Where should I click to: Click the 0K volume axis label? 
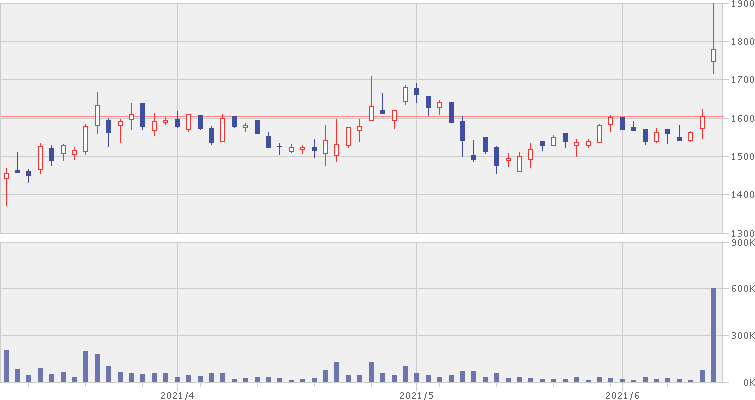(x=746, y=382)
